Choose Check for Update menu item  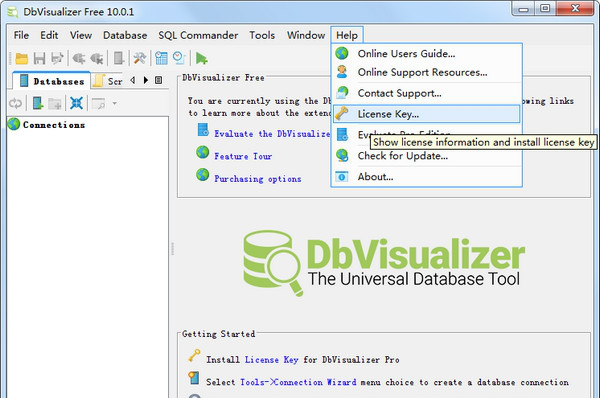pos(426,156)
